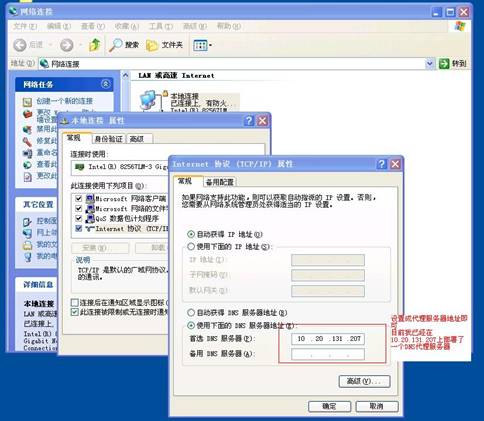
Task: Click the Back arrow toolbar icon
Action: tap(20, 45)
